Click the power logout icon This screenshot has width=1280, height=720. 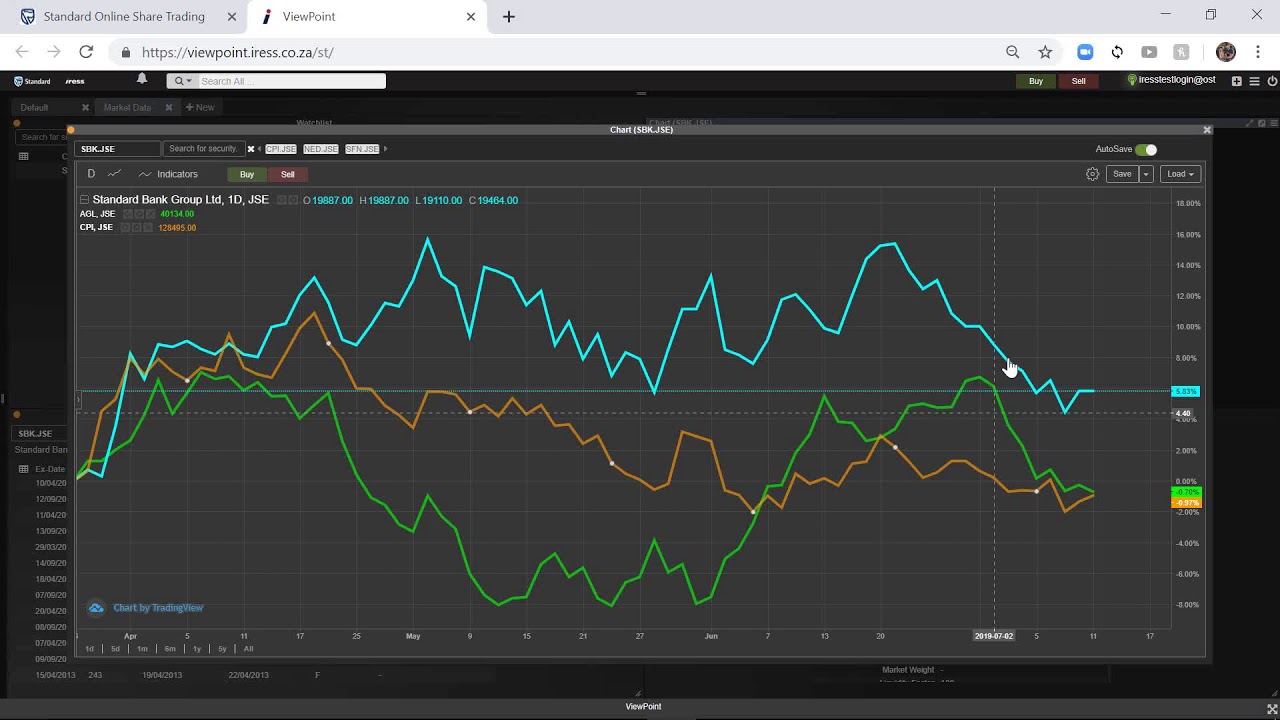click(1273, 81)
